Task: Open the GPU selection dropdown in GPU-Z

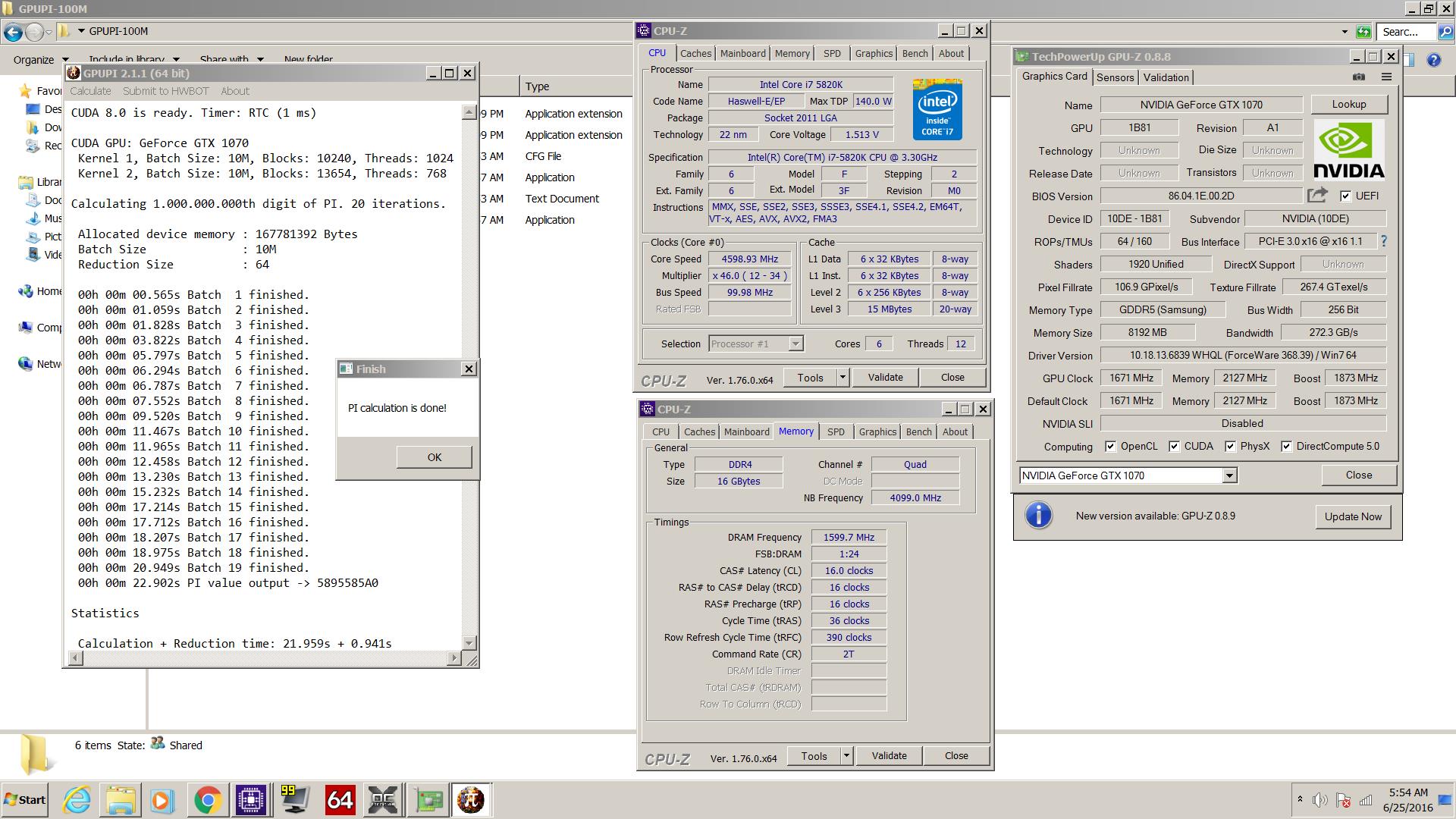Action: 1229,475
